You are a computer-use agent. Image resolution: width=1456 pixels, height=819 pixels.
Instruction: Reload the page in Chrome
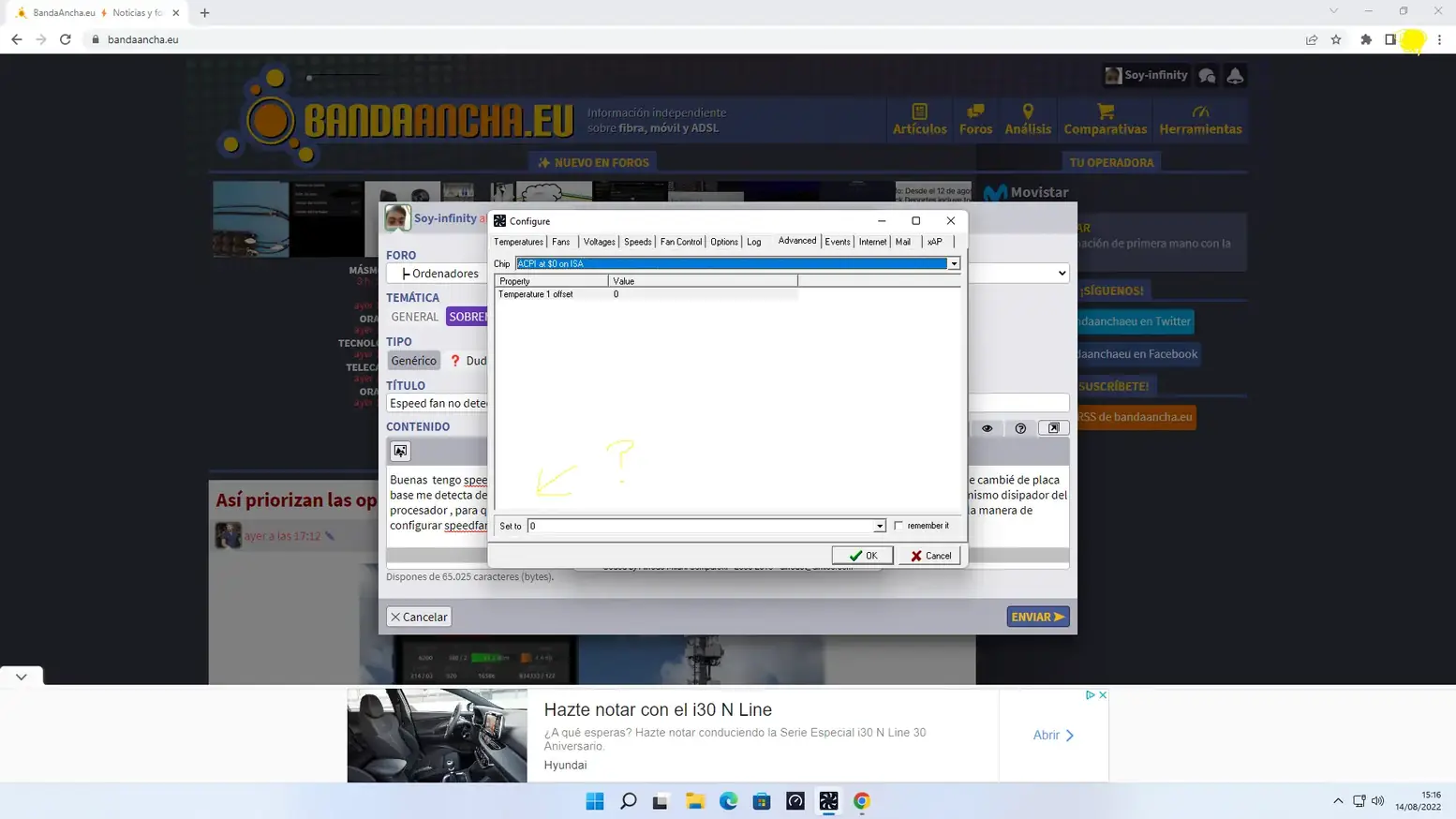66,39
